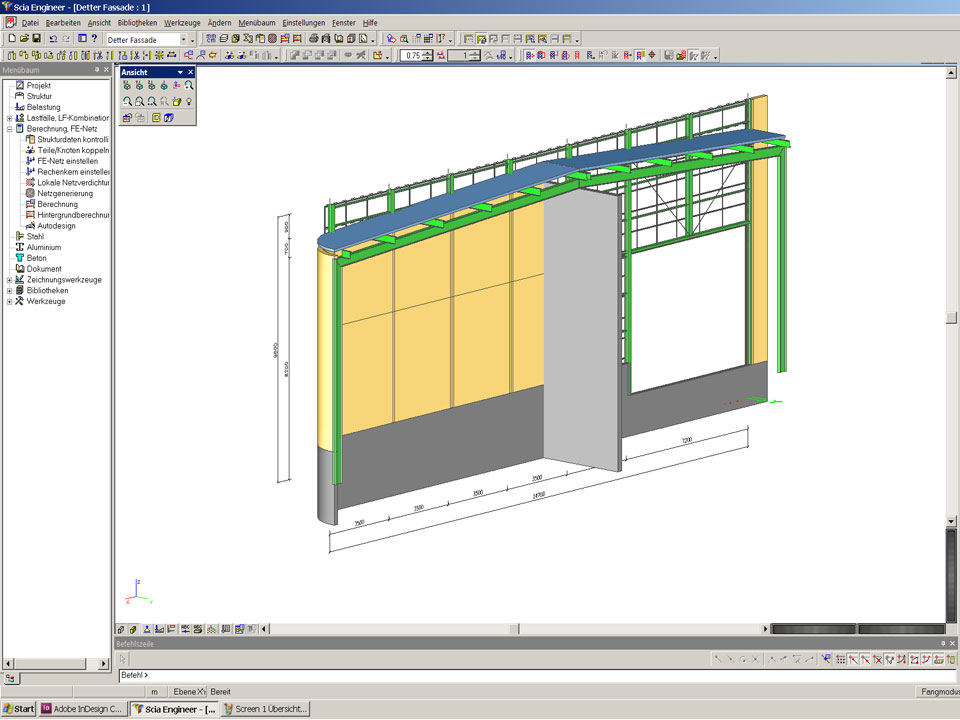Click the Windows Start button

pyautogui.click(x=18, y=709)
